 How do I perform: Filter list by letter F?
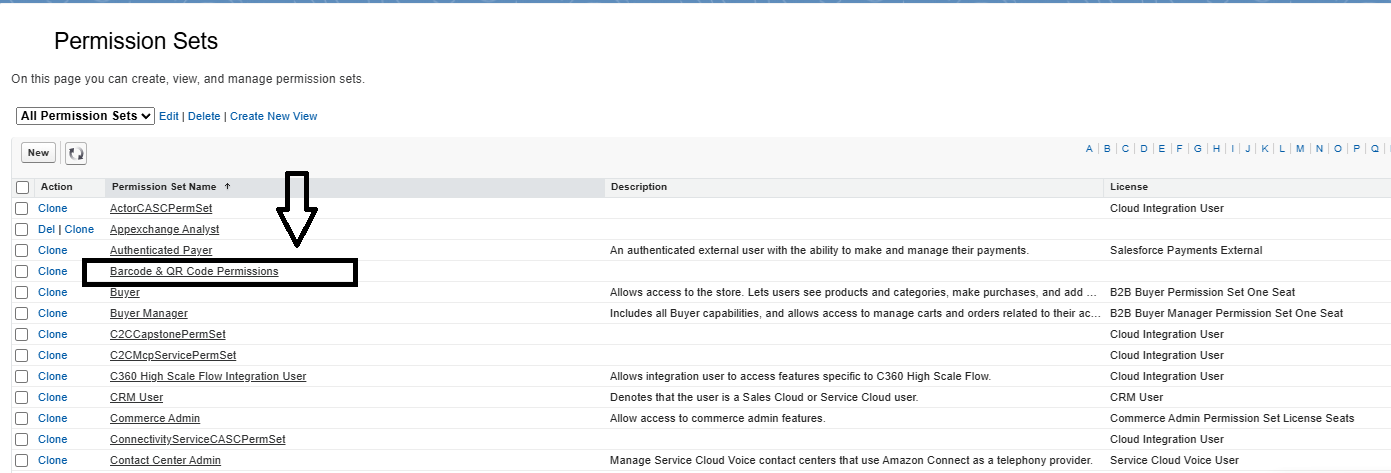(1180, 149)
